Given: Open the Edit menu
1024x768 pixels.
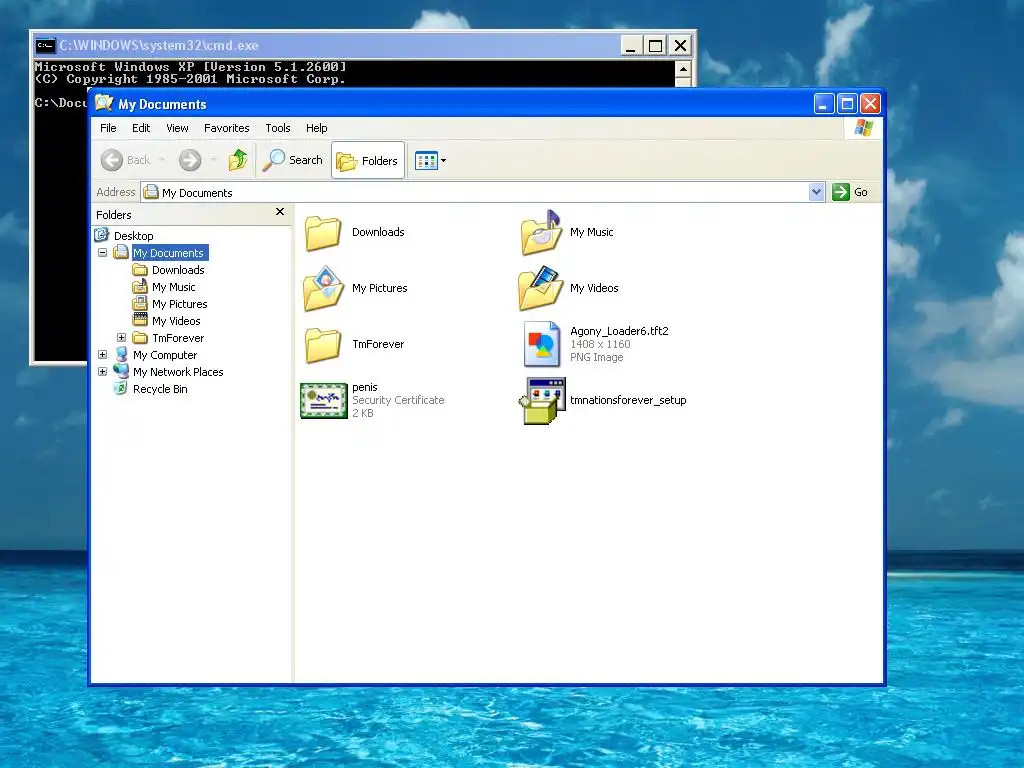Looking at the screenshot, I should [141, 128].
